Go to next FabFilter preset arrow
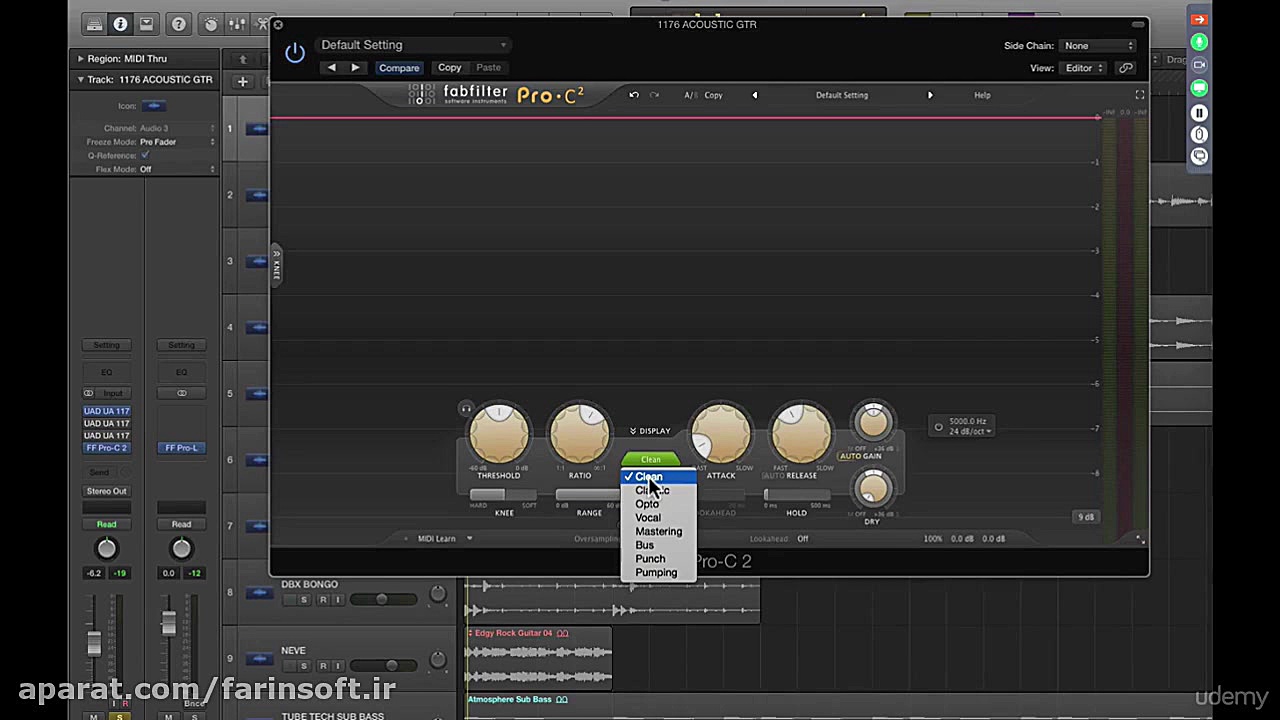The height and width of the screenshot is (720, 1280). pos(930,95)
